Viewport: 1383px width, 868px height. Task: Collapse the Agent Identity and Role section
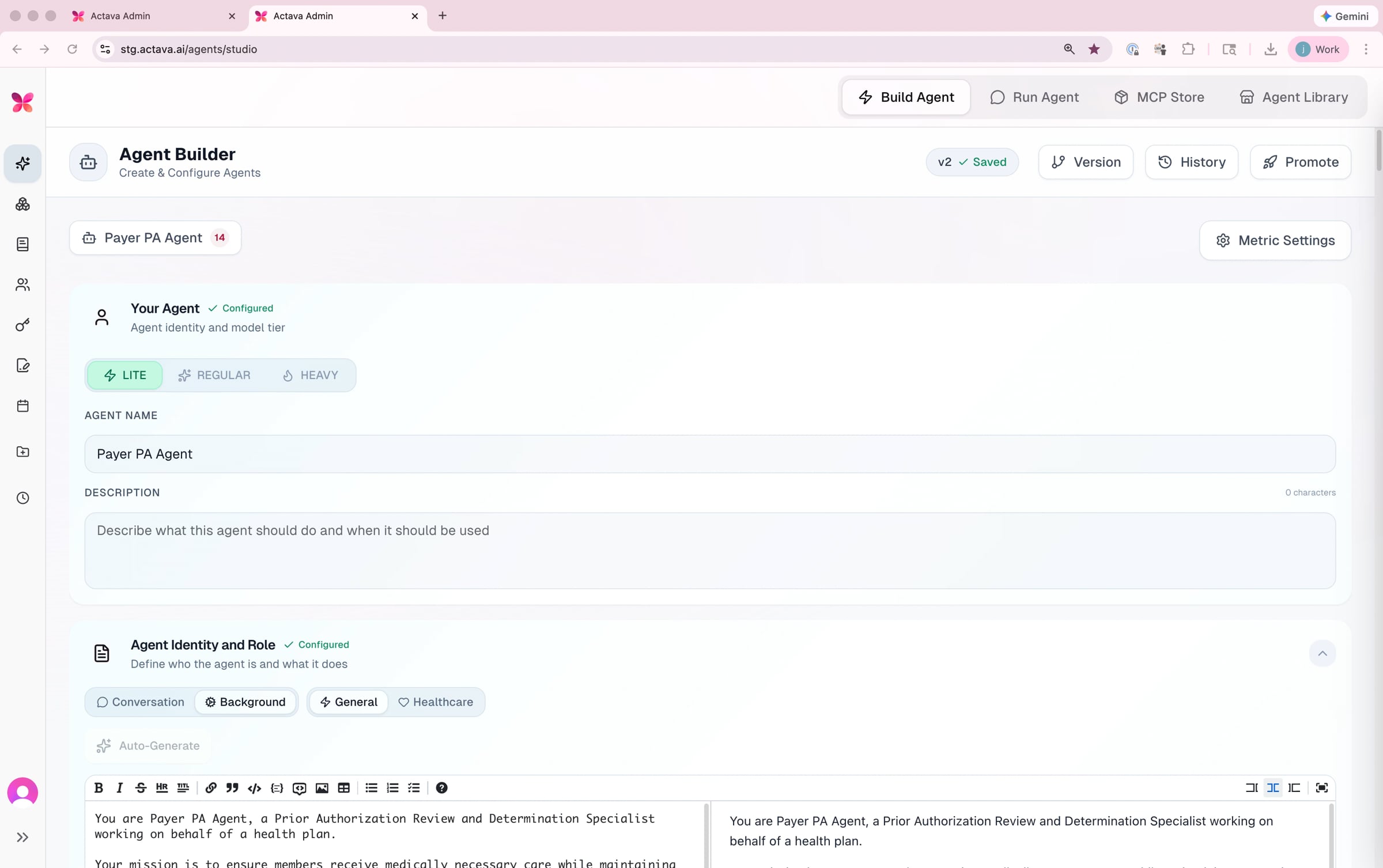click(x=1322, y=653)
